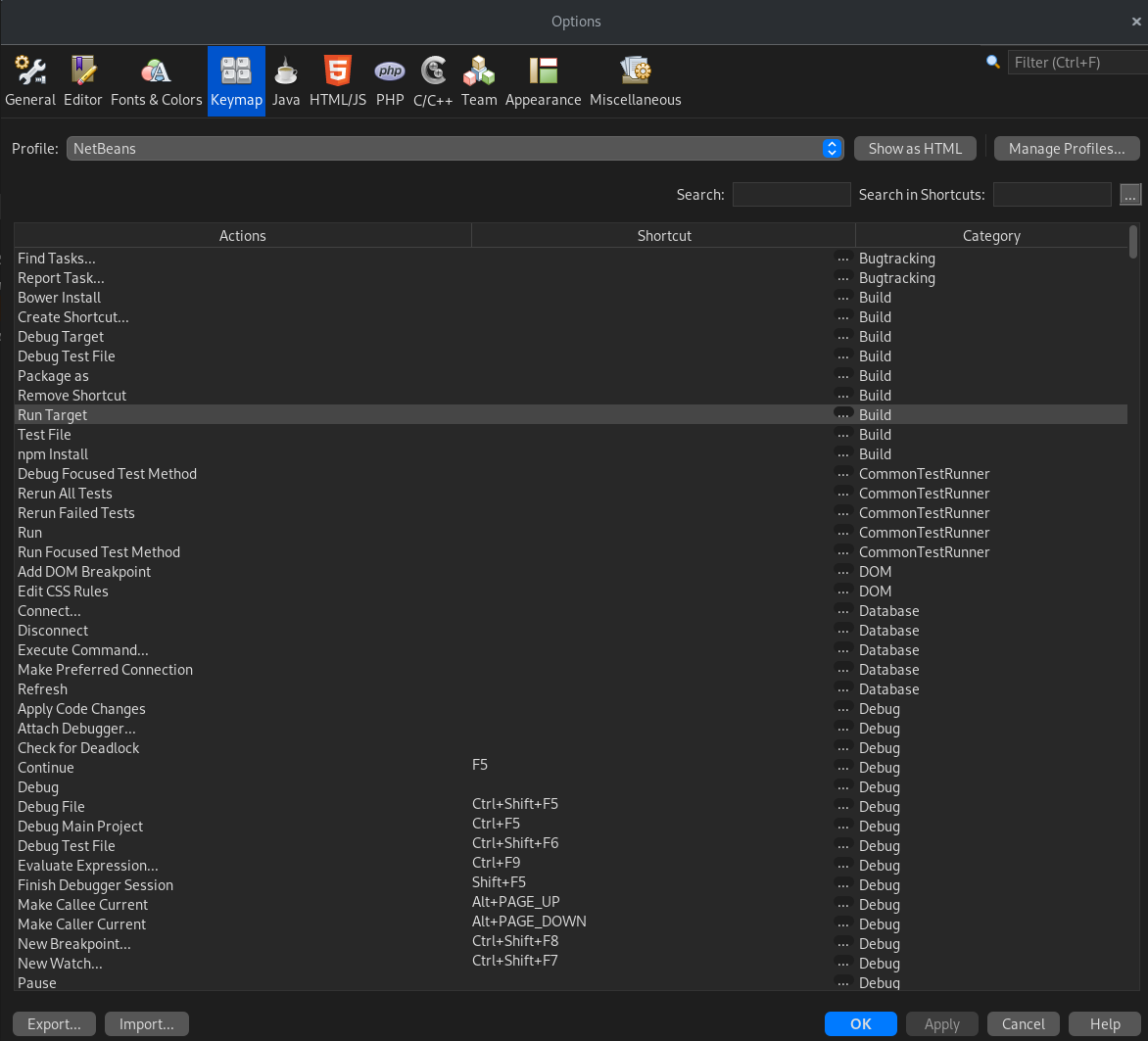Select Execute Command... row

click(x=570, y=650)
